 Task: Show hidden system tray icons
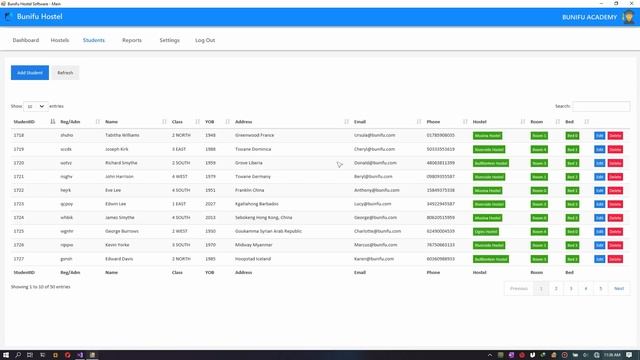[x=490, y=355]
